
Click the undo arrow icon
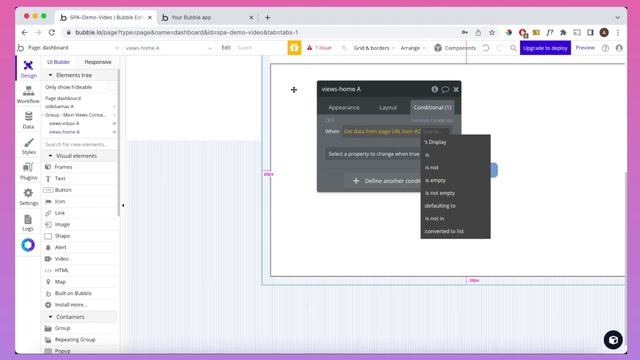point(486,48)
